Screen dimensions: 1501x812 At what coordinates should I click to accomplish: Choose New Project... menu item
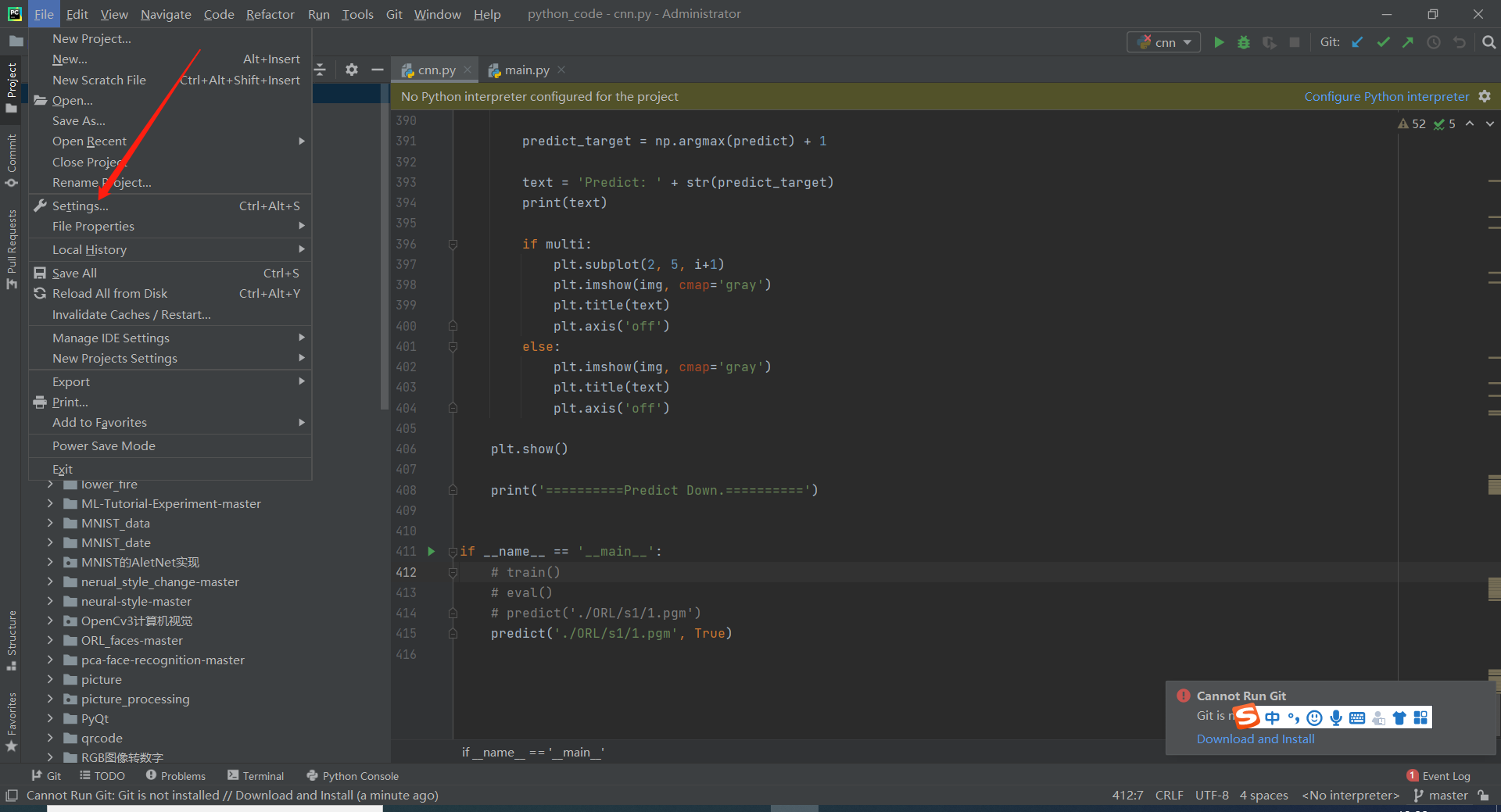[170, 39]
